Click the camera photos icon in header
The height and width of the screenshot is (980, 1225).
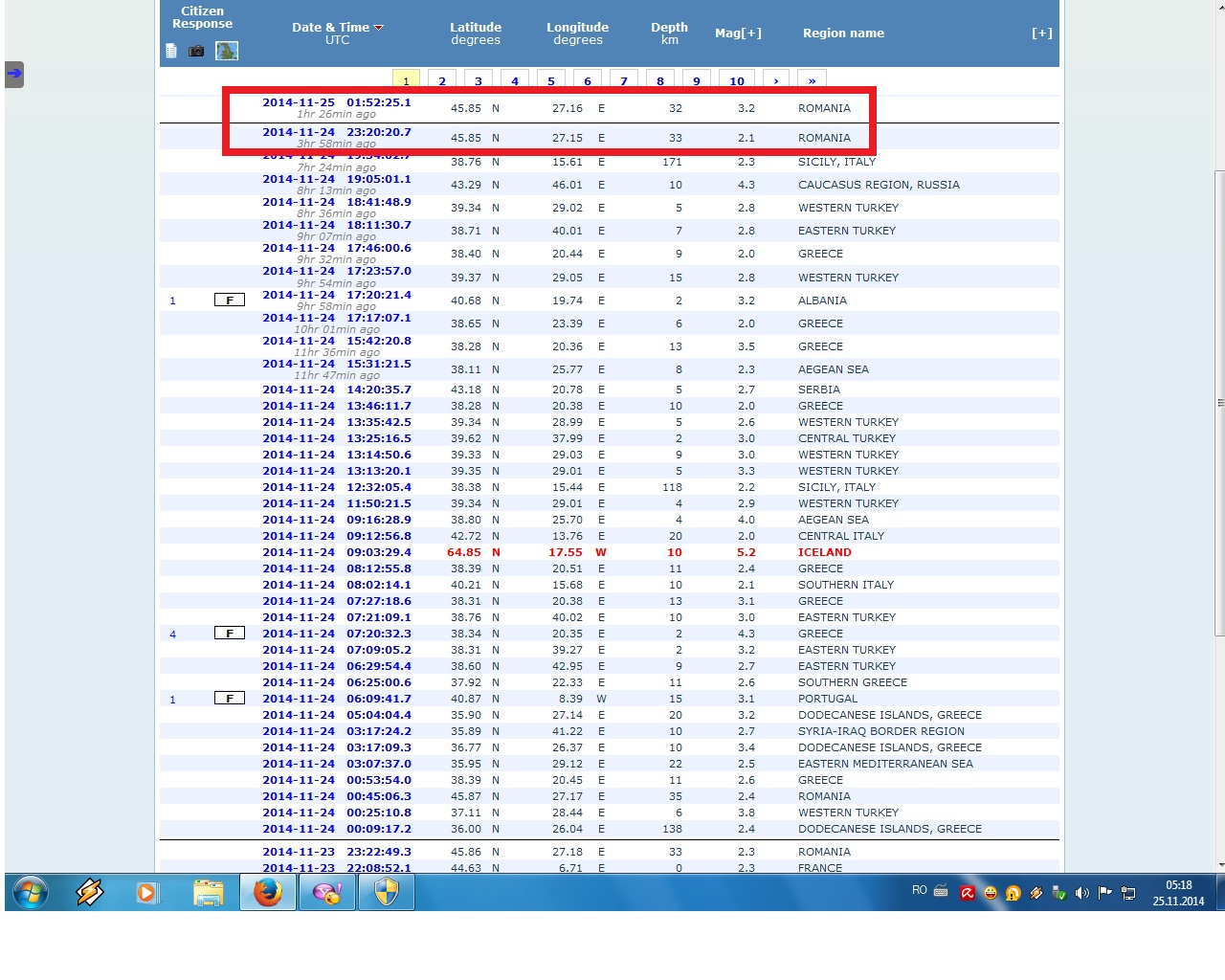[x=196, y=51]
